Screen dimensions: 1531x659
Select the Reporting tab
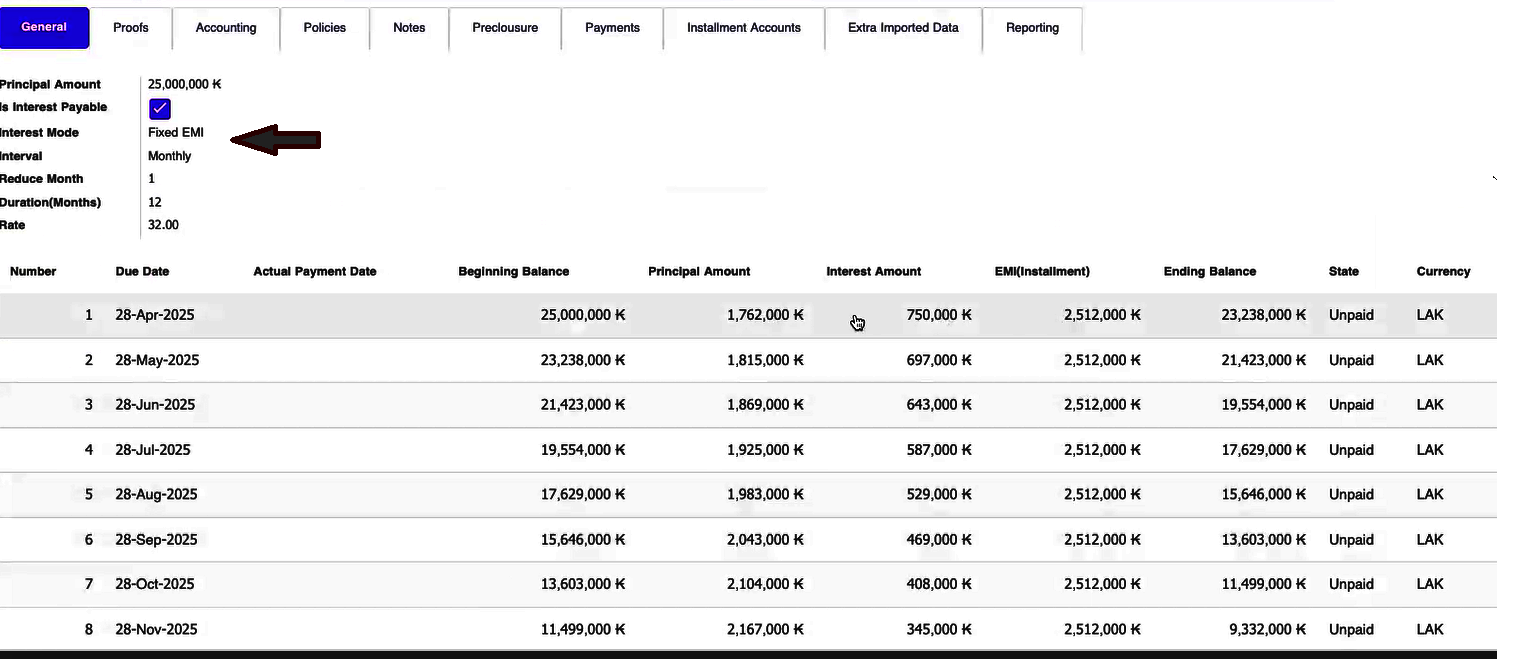(x=1032, y=28)
